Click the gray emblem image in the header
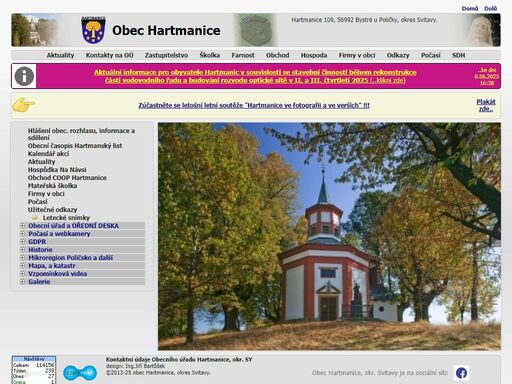The image size is (512, 384). pos(255,30)
